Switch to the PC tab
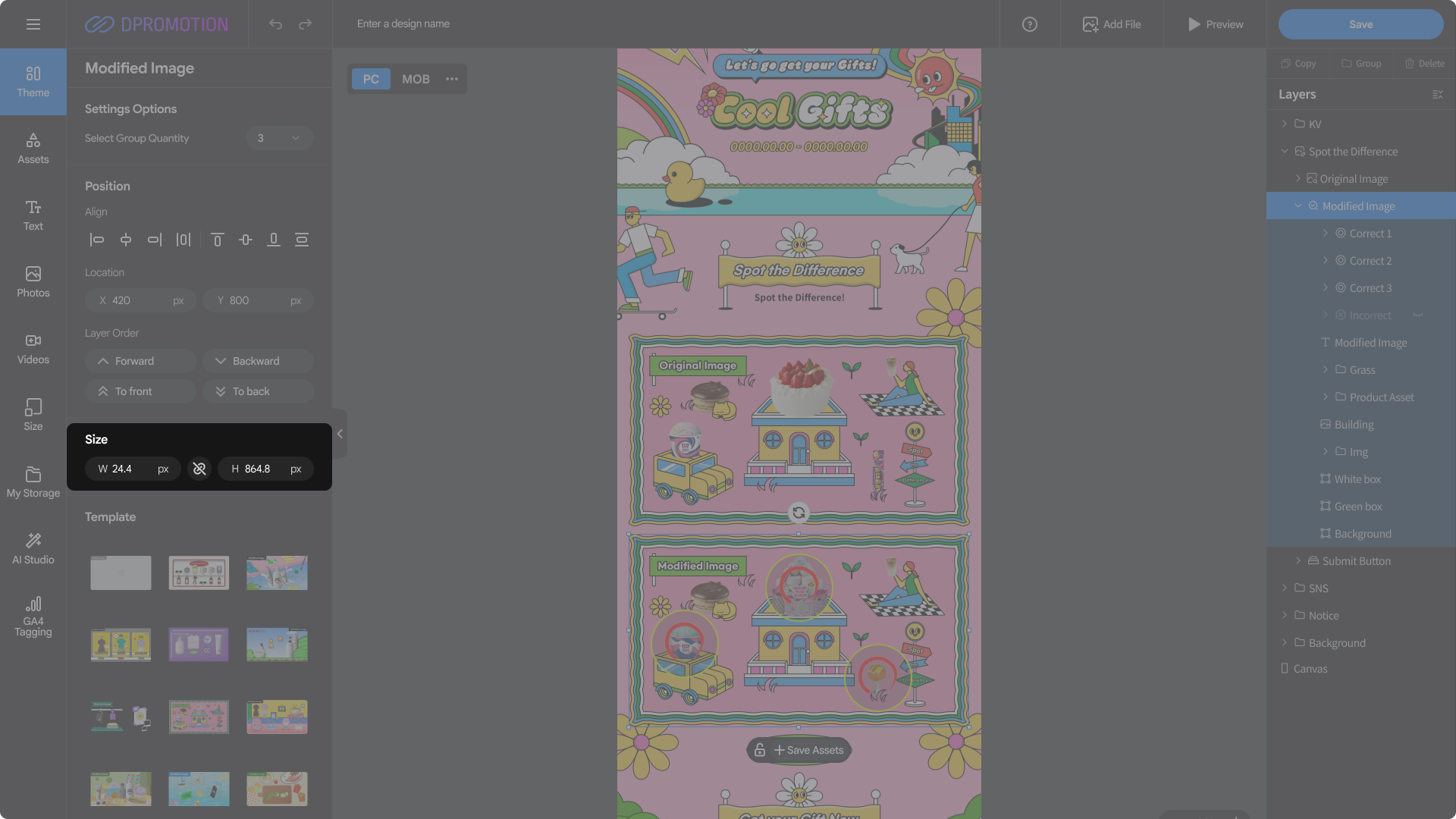This screenshot has width=1456, height=819. click(x=371, y=79)
